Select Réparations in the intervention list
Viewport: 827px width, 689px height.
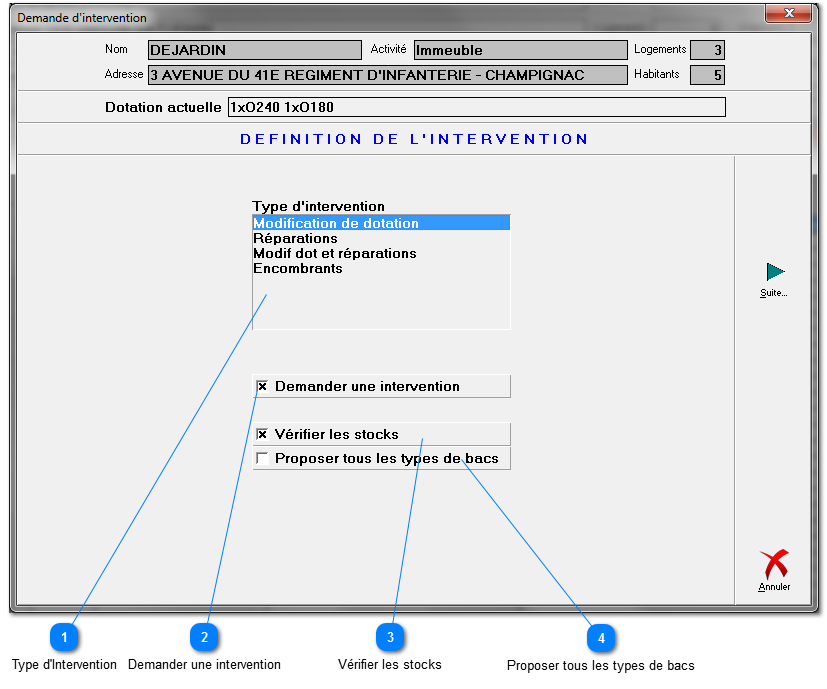point(294,238)
